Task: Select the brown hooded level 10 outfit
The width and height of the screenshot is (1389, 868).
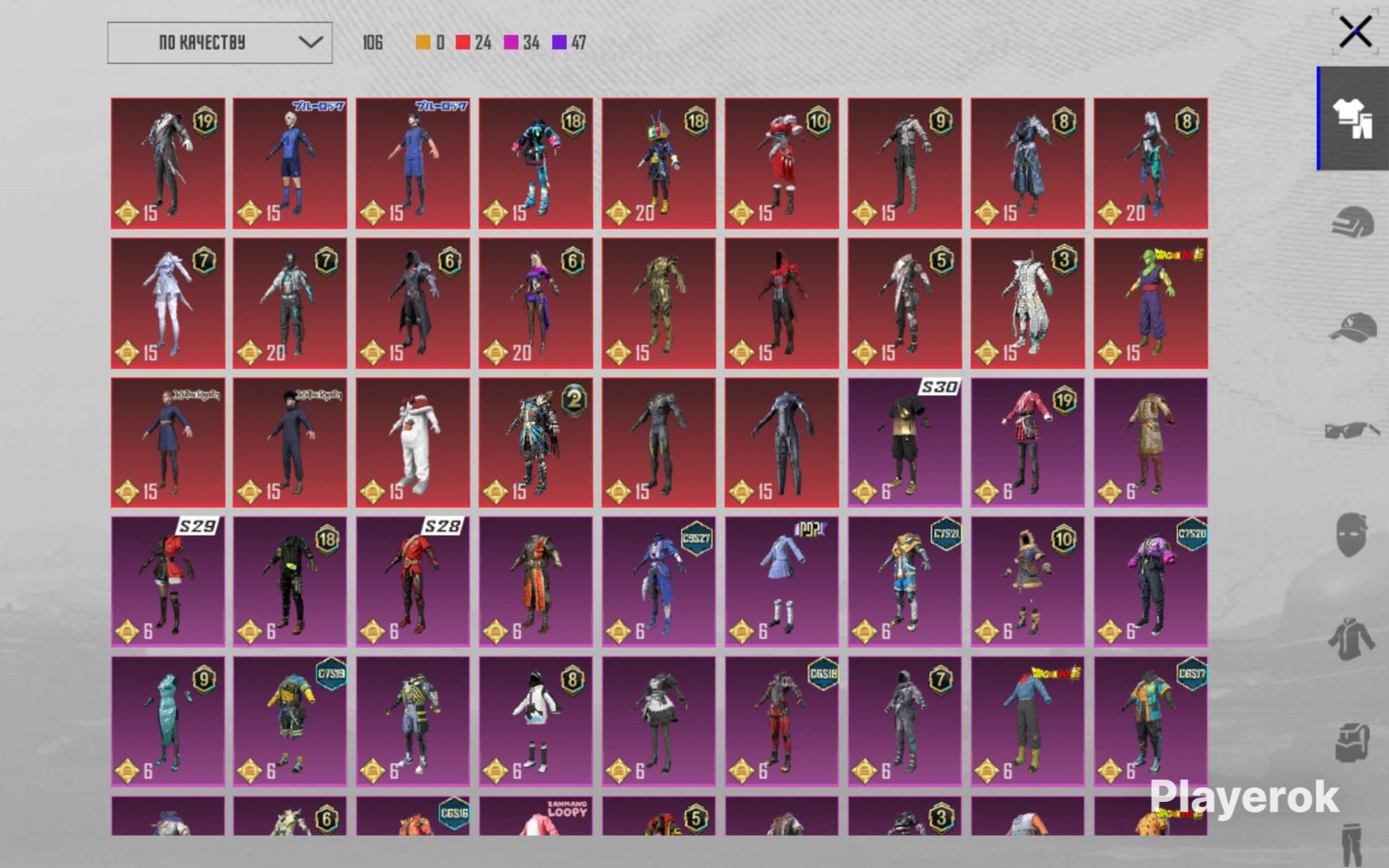Action: [x=1028, y=582]
